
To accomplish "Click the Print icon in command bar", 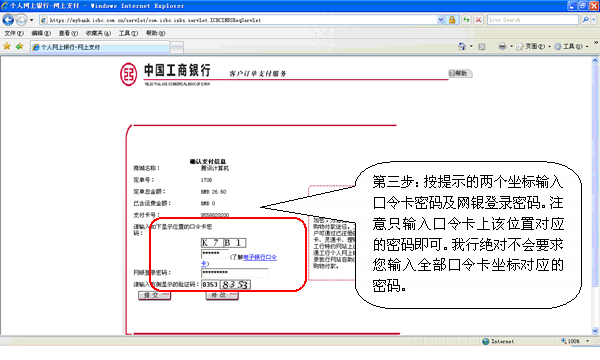I will tap(502, 47).
